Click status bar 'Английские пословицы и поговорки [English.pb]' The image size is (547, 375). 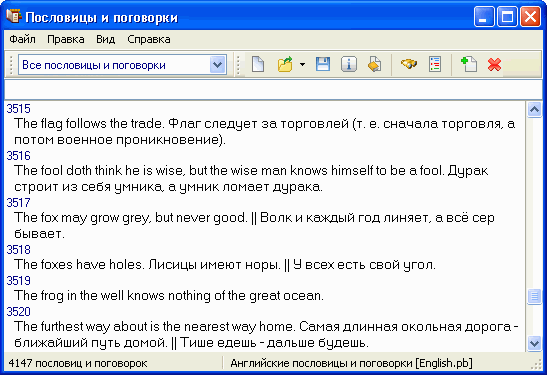pos(351,363)
